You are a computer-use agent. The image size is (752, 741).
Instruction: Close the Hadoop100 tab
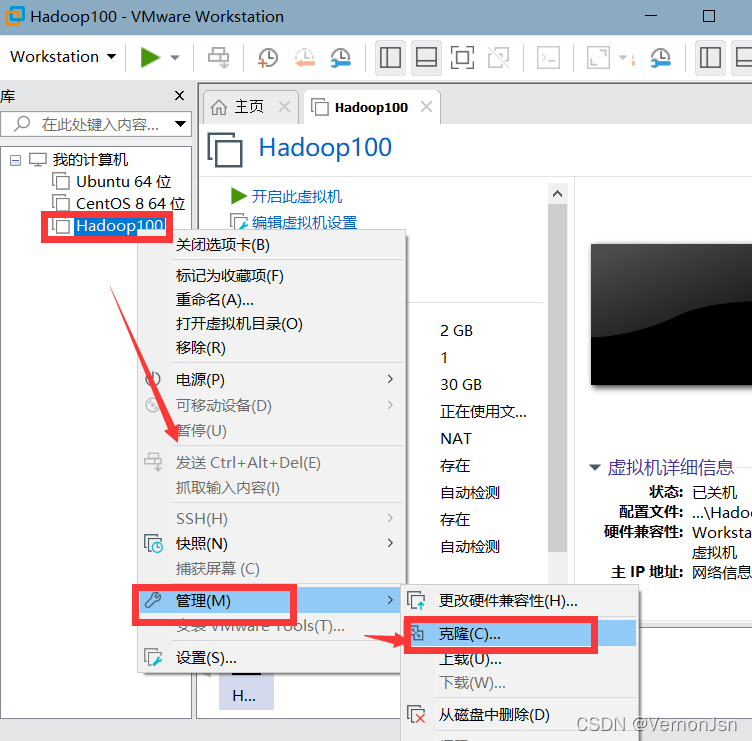point(426,106)
